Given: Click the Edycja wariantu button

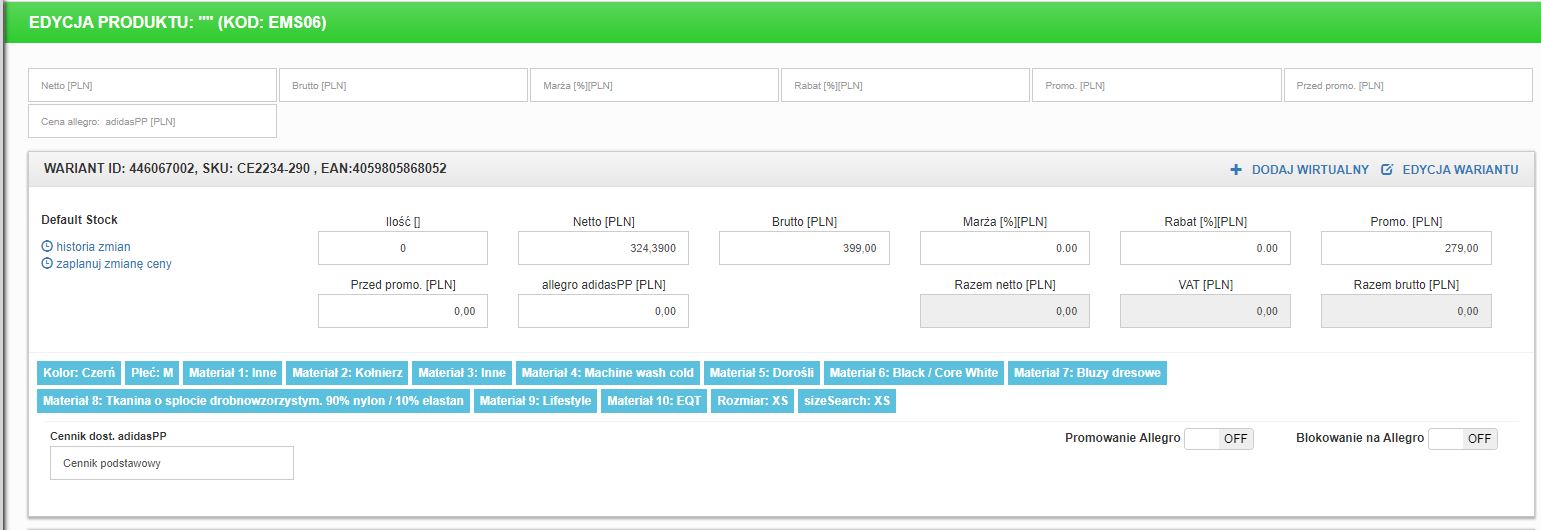Looking at the screenshot, I should tap(1460, 170).
